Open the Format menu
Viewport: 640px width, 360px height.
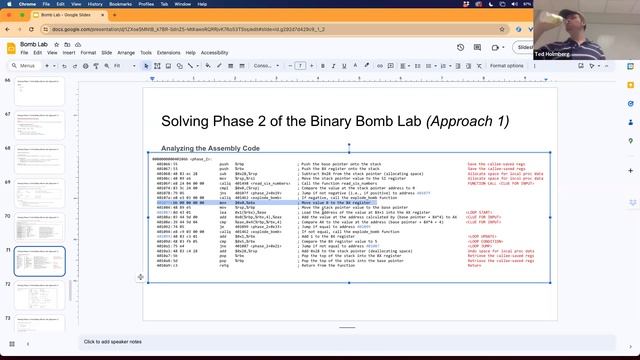click(88, 53)
